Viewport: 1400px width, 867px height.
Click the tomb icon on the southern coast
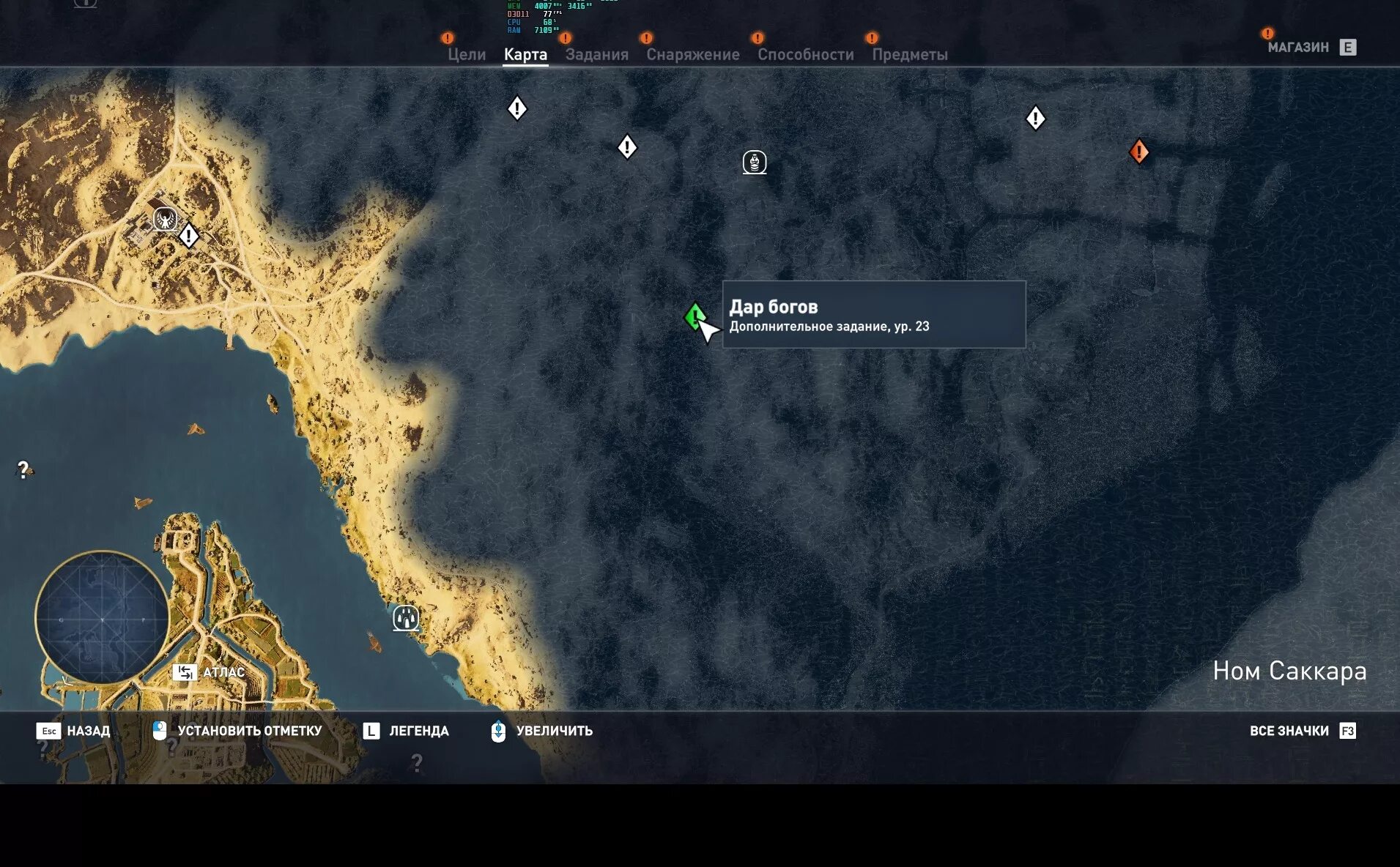coord(406,618)
